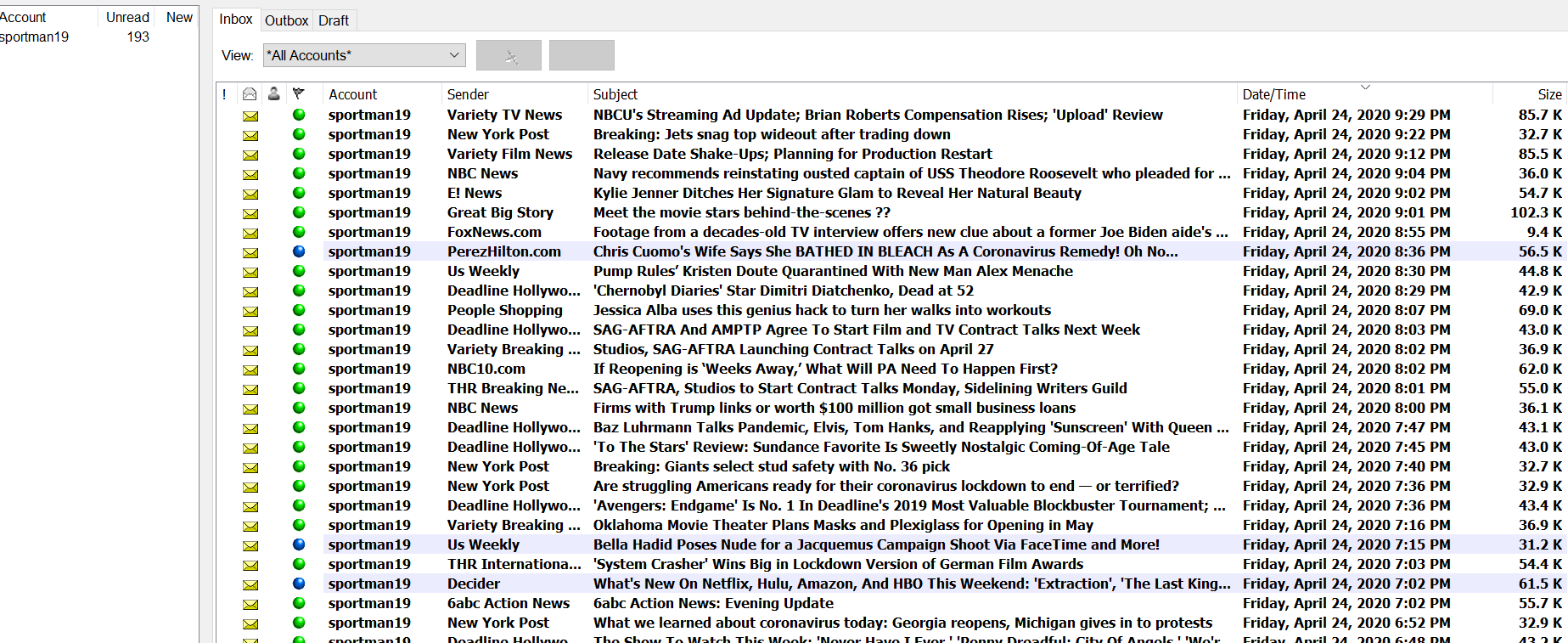Click the blue status dot on the Bella Hadid email
The width and height of the screenshot is (1568, 643).
coord(299,544)
